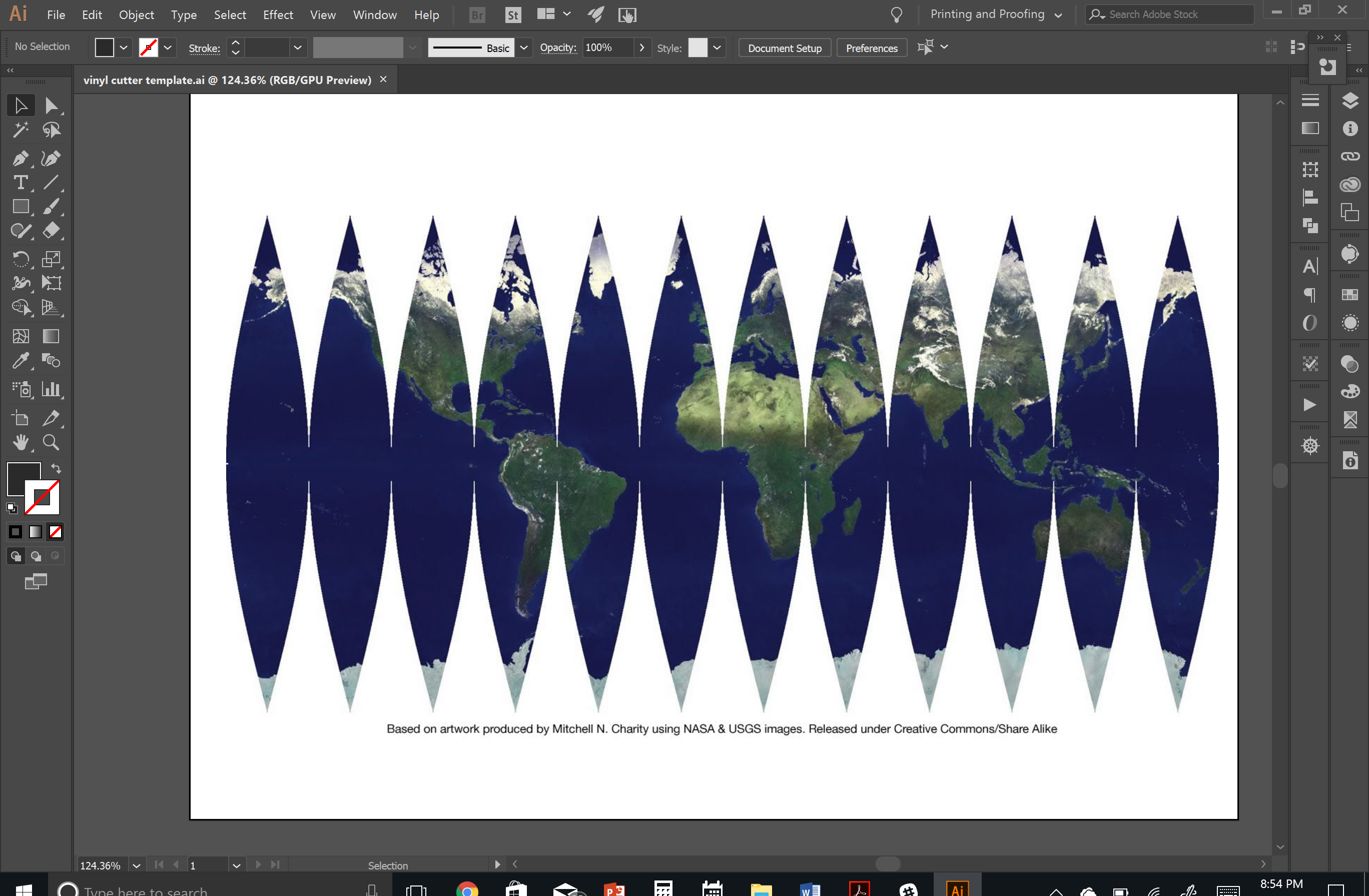Open artboard navigation dropdown
Screen dimensions: 1369x896
pyautogui.click(x=236, y=865)
